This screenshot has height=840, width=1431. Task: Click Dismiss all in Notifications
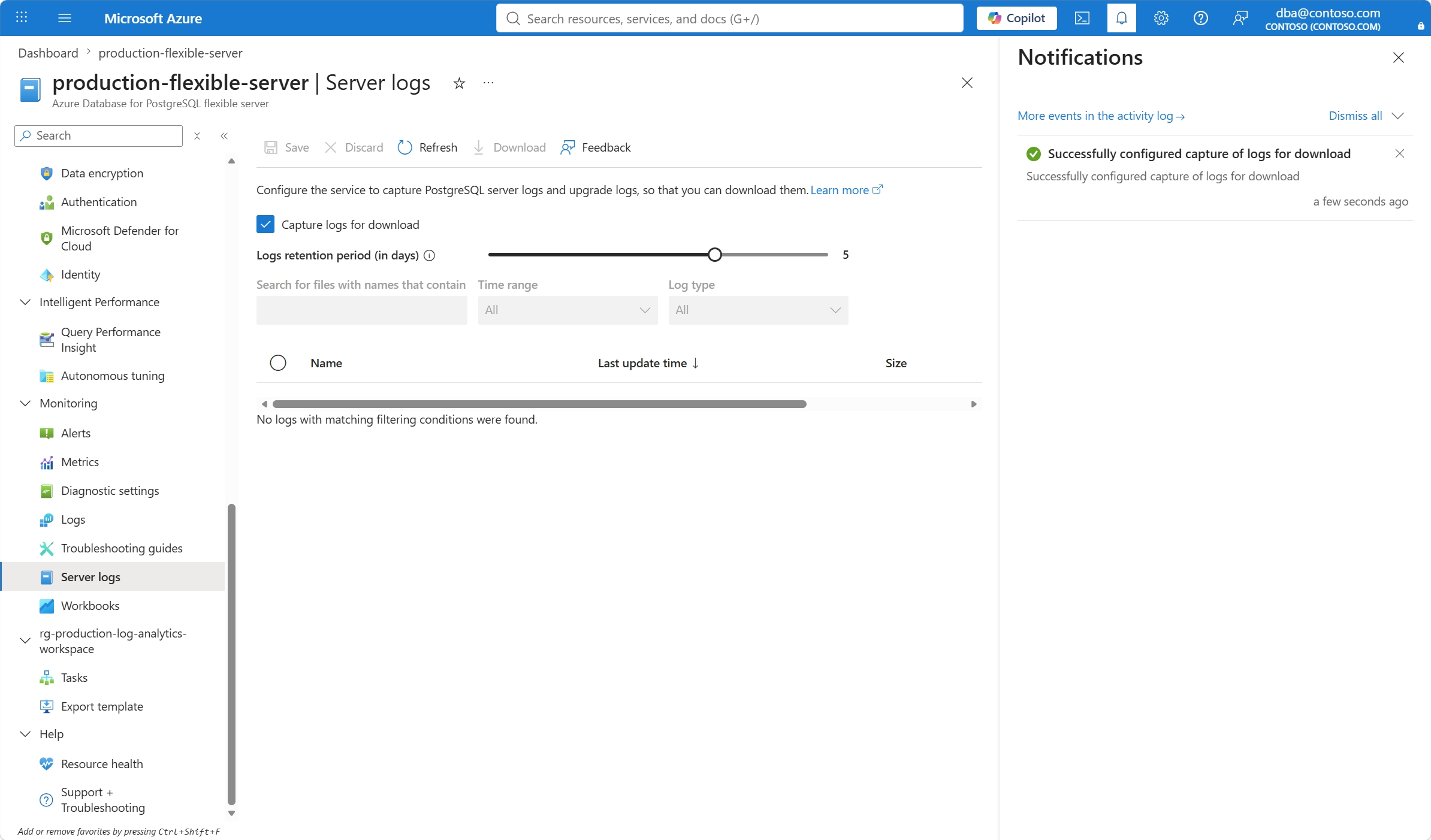[x=1355, y=116]
